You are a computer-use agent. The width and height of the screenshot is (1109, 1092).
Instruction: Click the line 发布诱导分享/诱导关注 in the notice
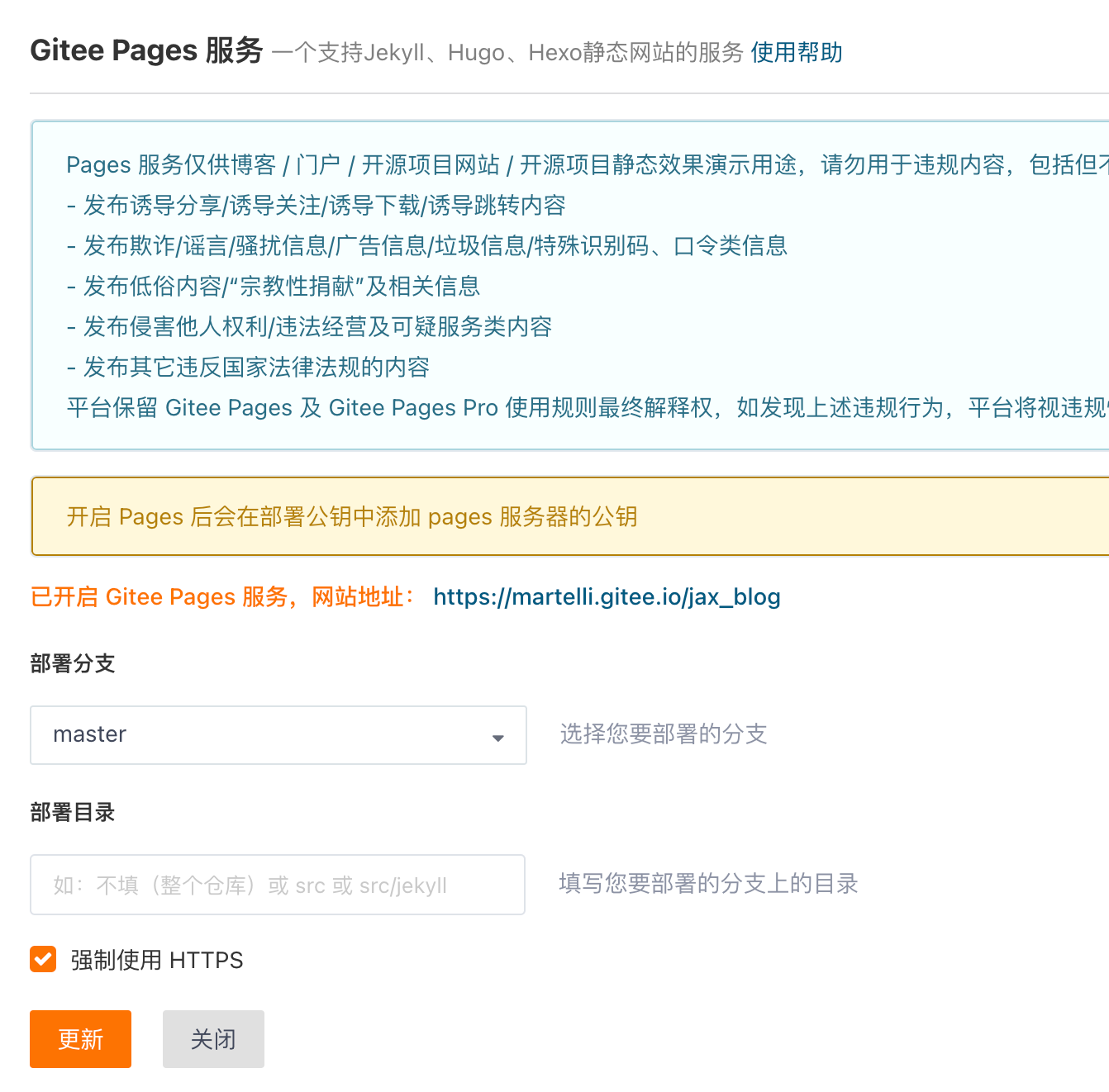317,205
